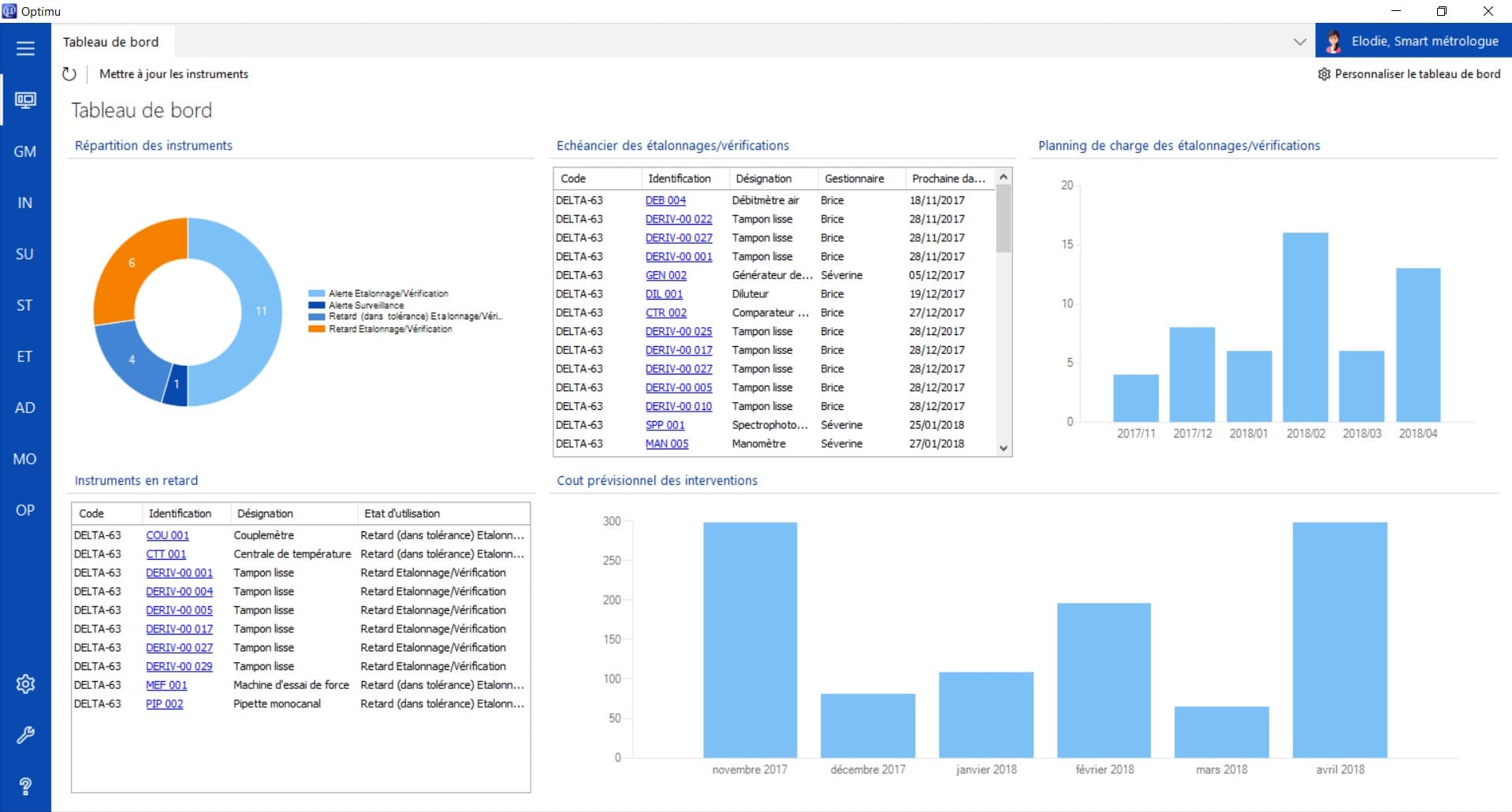Viewport: 1512px width, 812px height.
Task: Open the help question mark icon
Action: point(25,786)
